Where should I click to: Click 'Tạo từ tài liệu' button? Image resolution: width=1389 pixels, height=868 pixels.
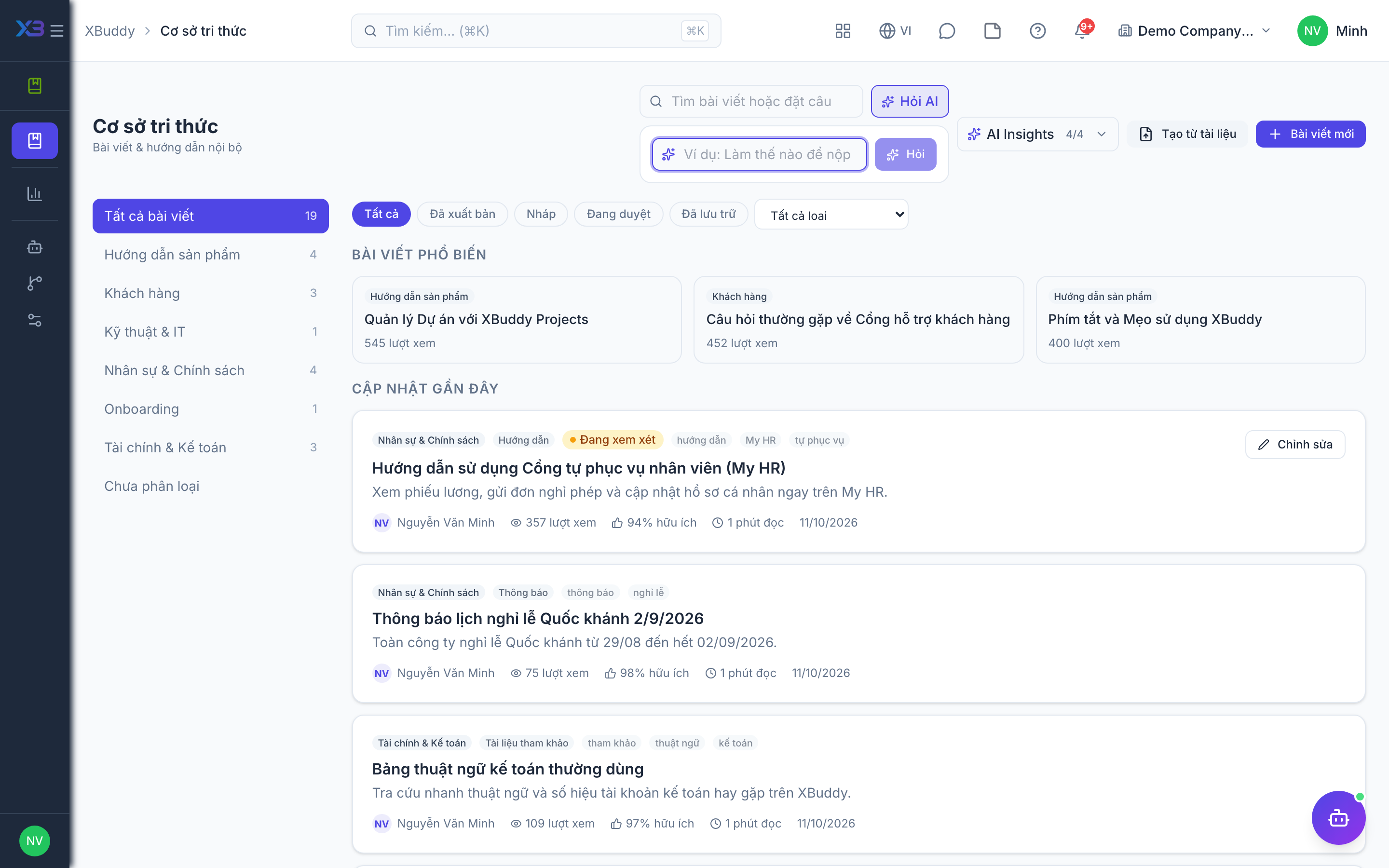coord(1187,135)
